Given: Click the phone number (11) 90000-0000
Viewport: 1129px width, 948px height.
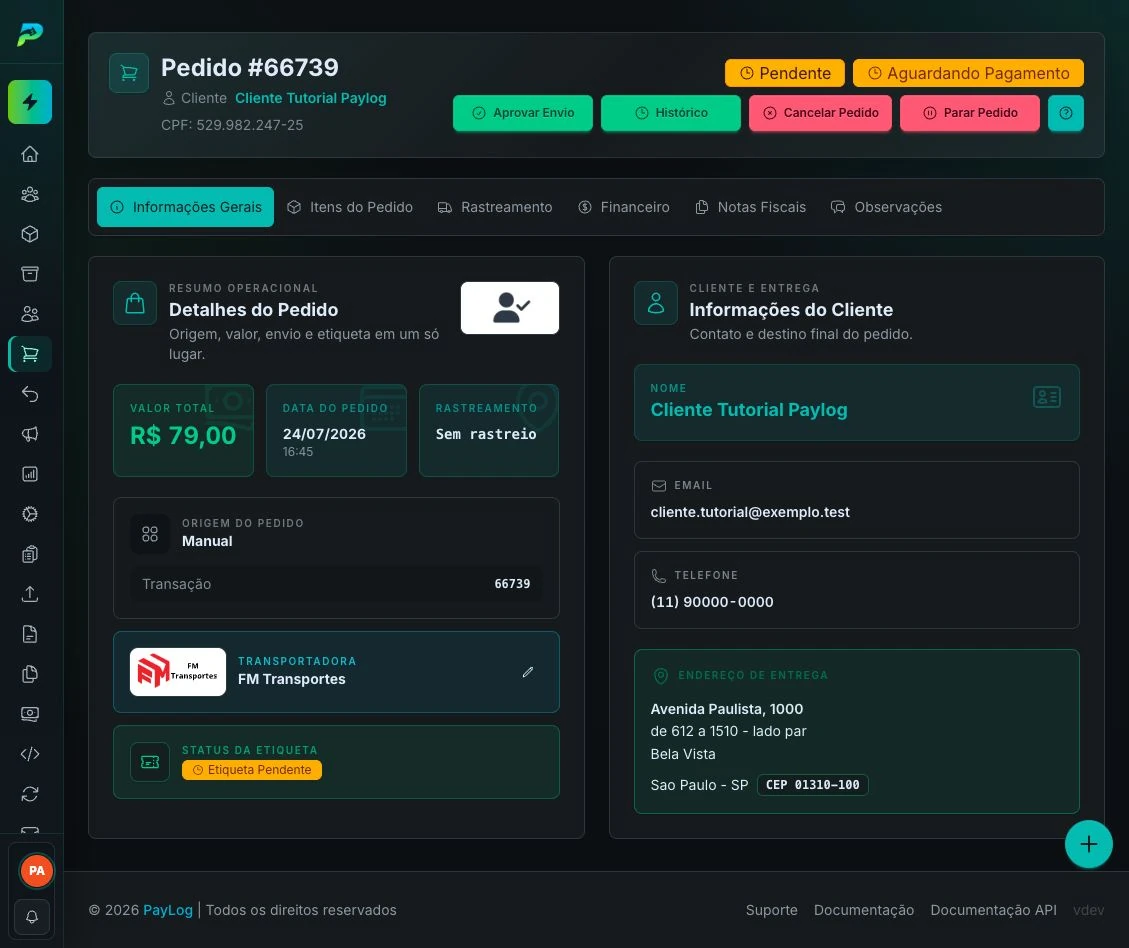Looking at the screenshot, I should [711, 602].
